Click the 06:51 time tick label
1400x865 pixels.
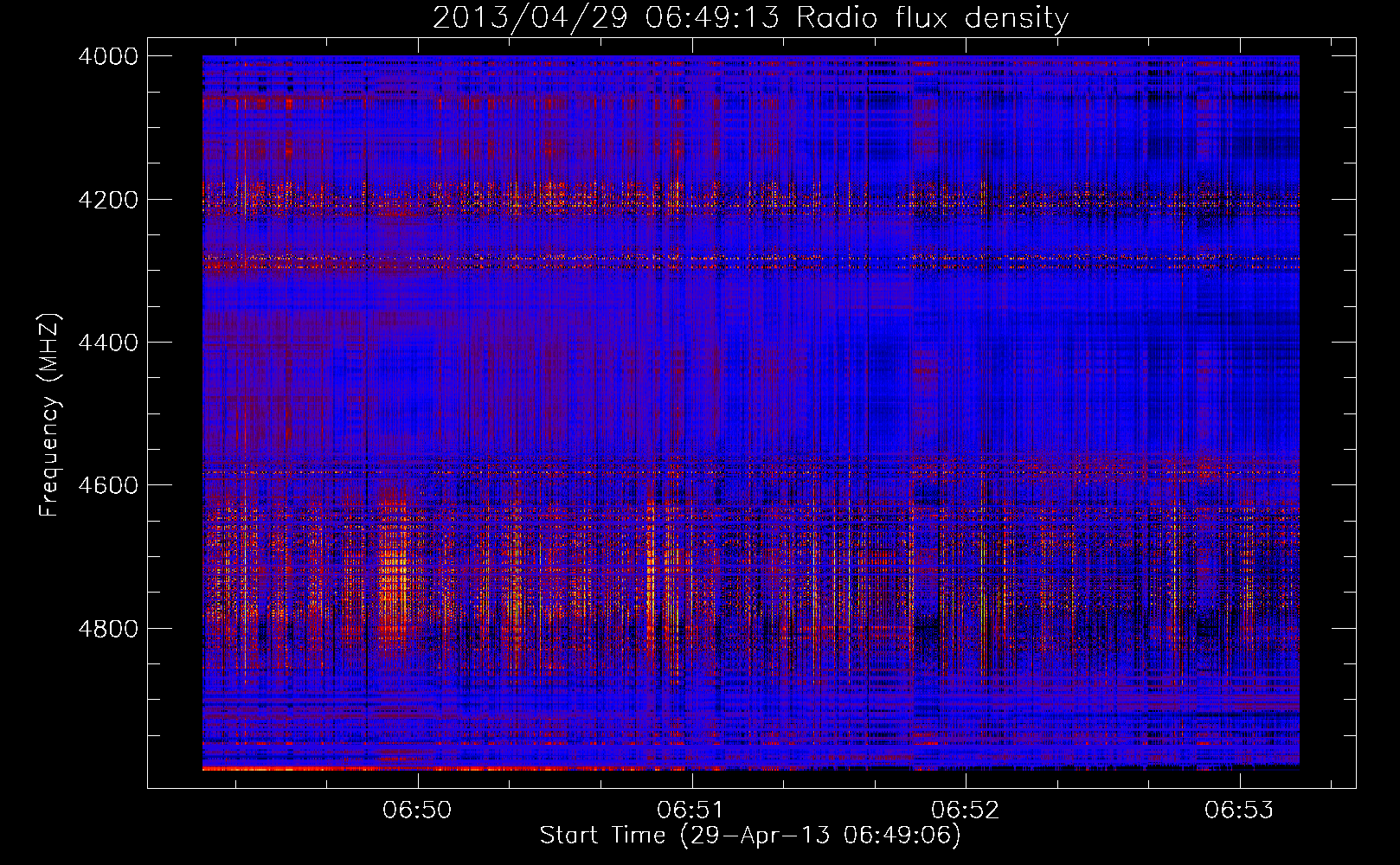pos(691,810)
